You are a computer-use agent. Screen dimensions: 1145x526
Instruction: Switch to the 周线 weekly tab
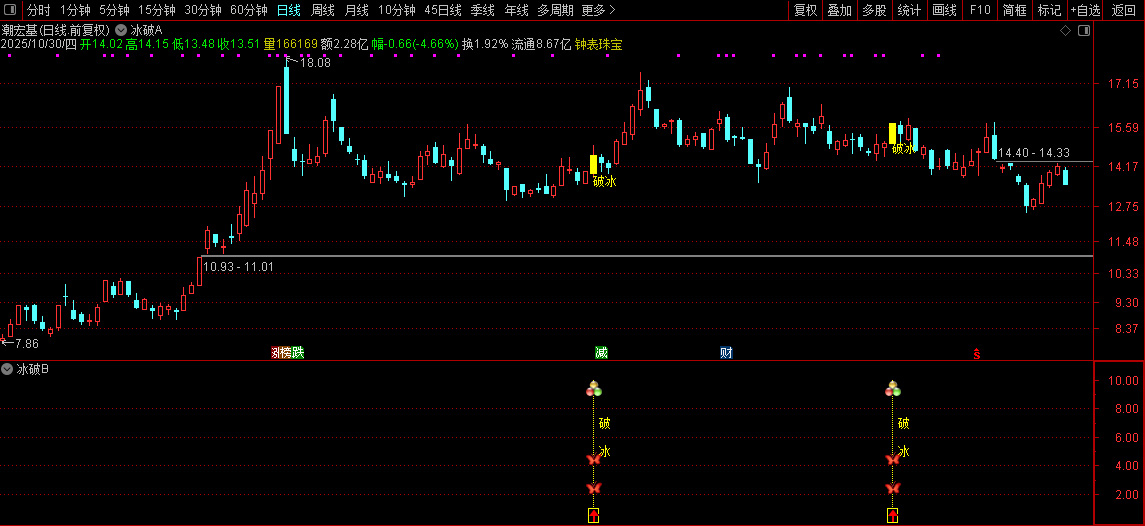coord(323,10)
